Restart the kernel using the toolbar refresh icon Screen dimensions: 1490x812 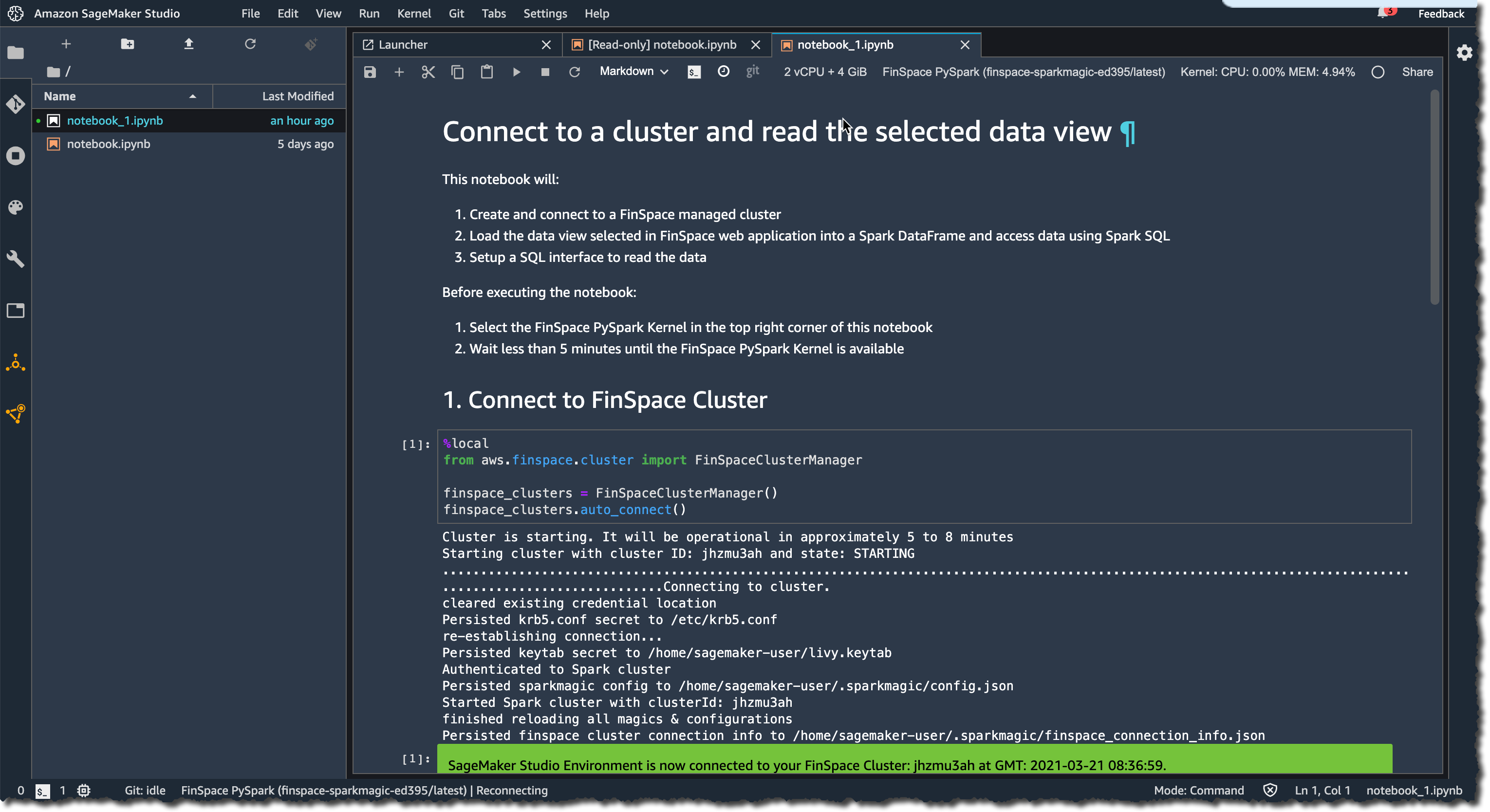[x=575, y=72]
